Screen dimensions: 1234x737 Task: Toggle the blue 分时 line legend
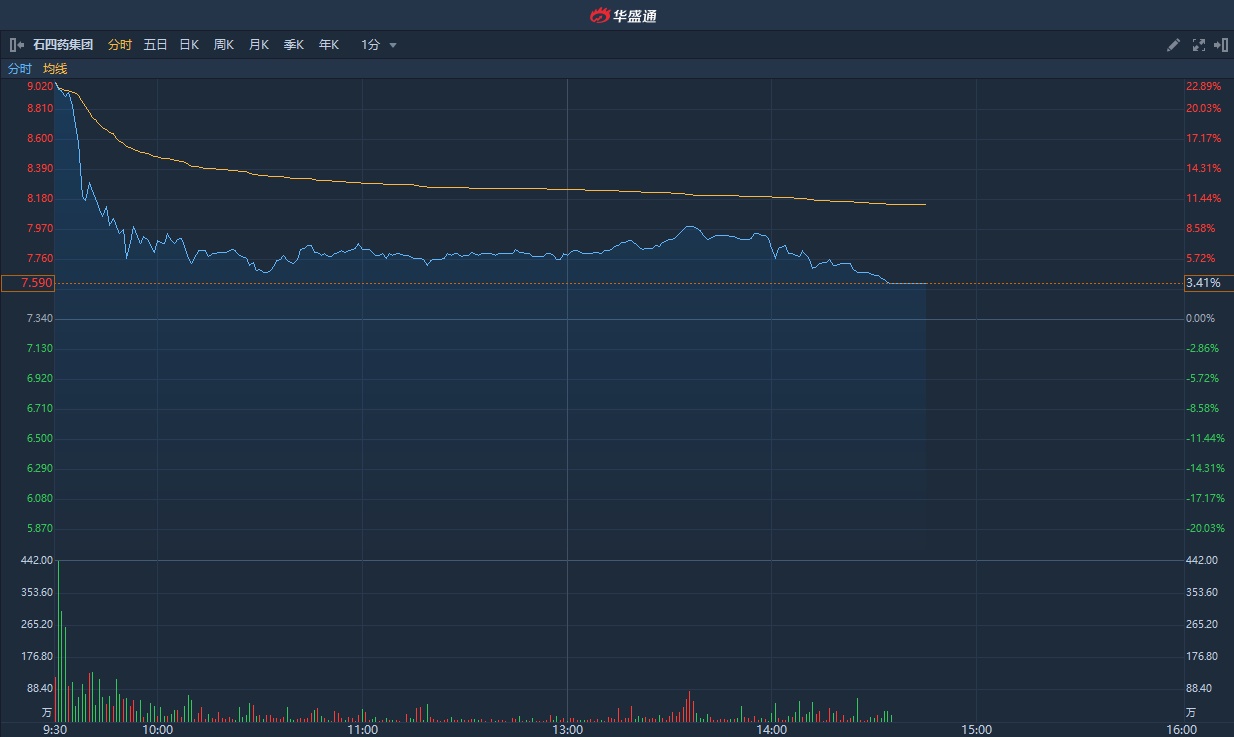click(20, 69)
